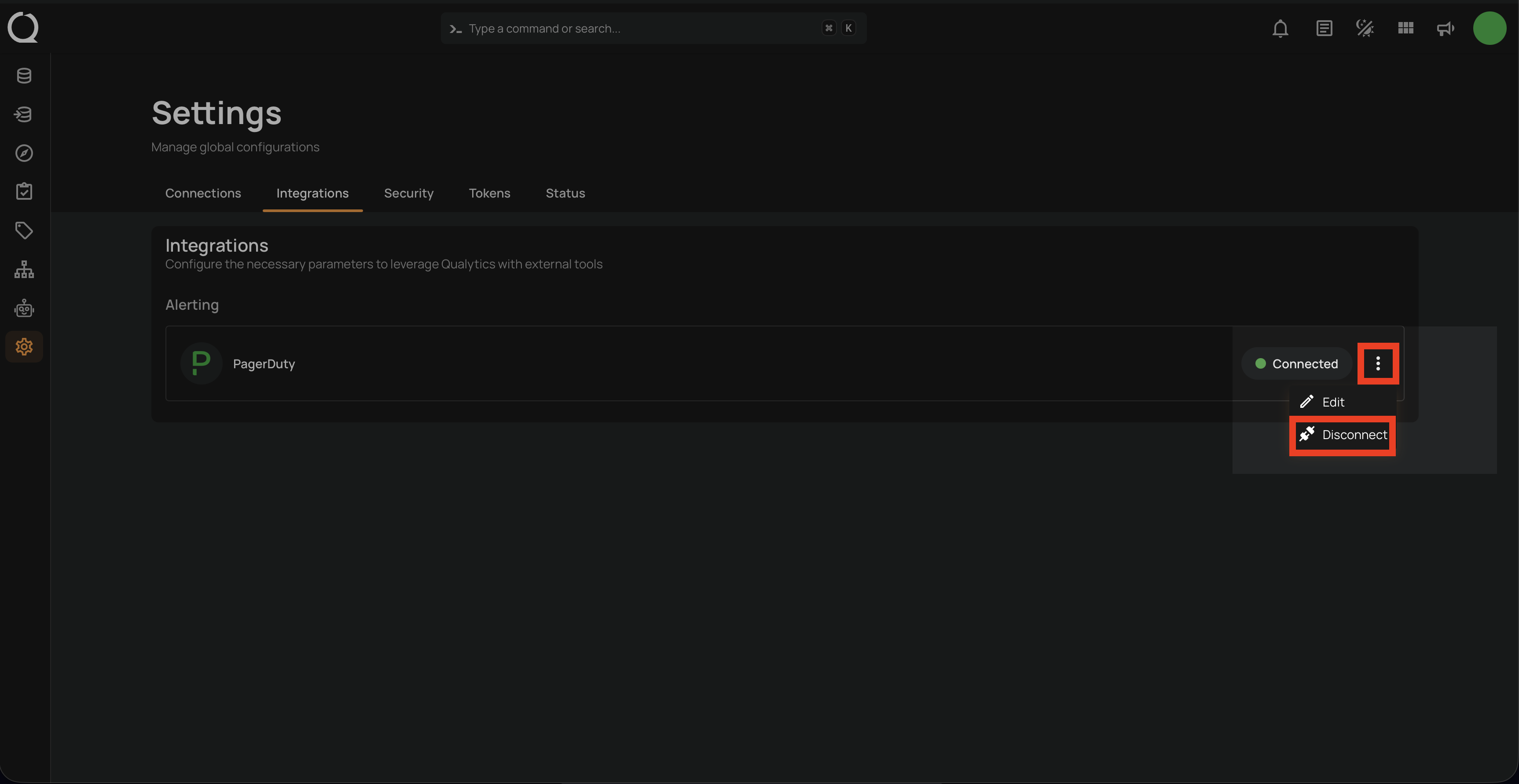Open the checks clipboard icon

[x=24, y=191]
